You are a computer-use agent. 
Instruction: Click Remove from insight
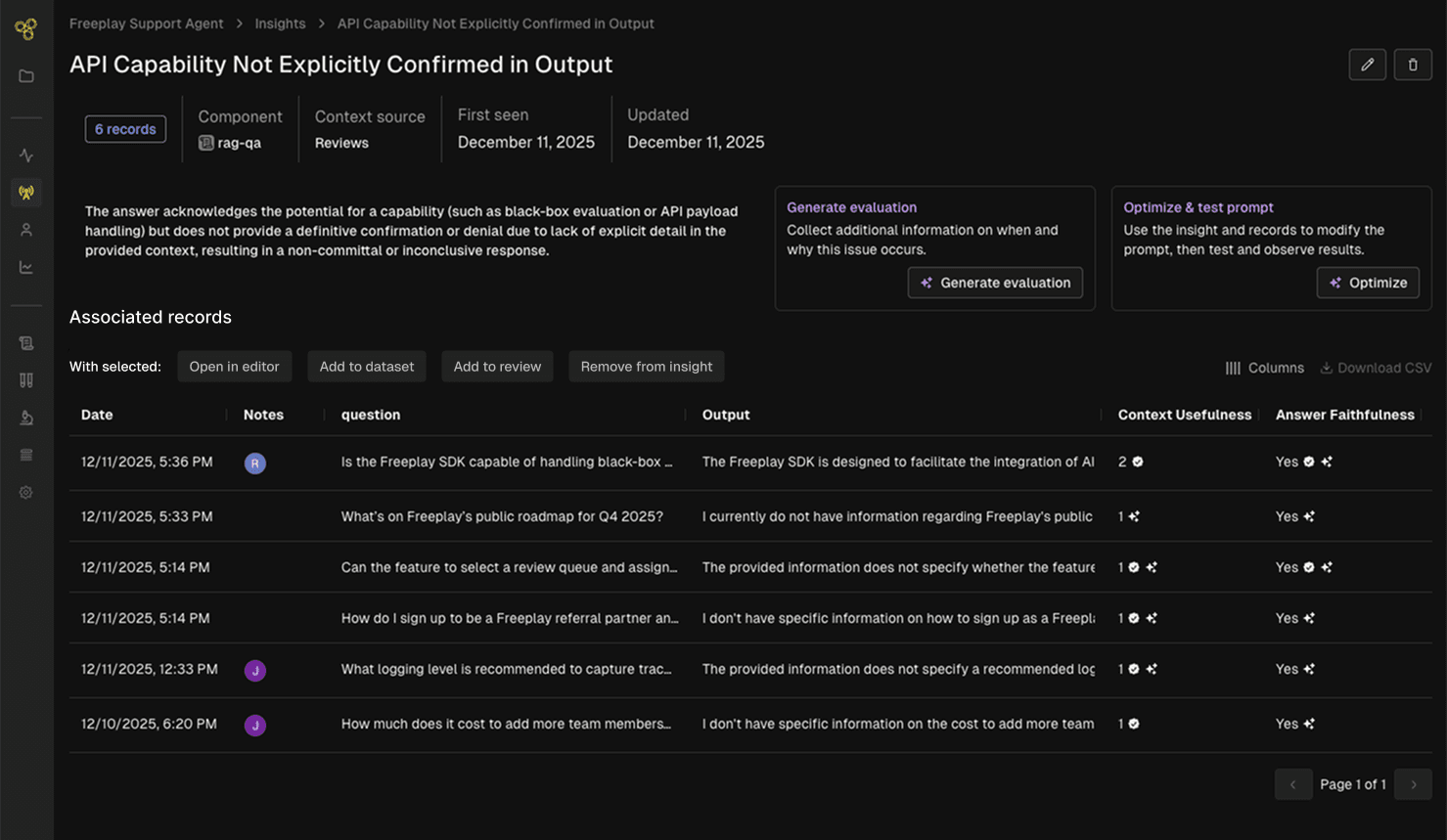pos(647,367)
